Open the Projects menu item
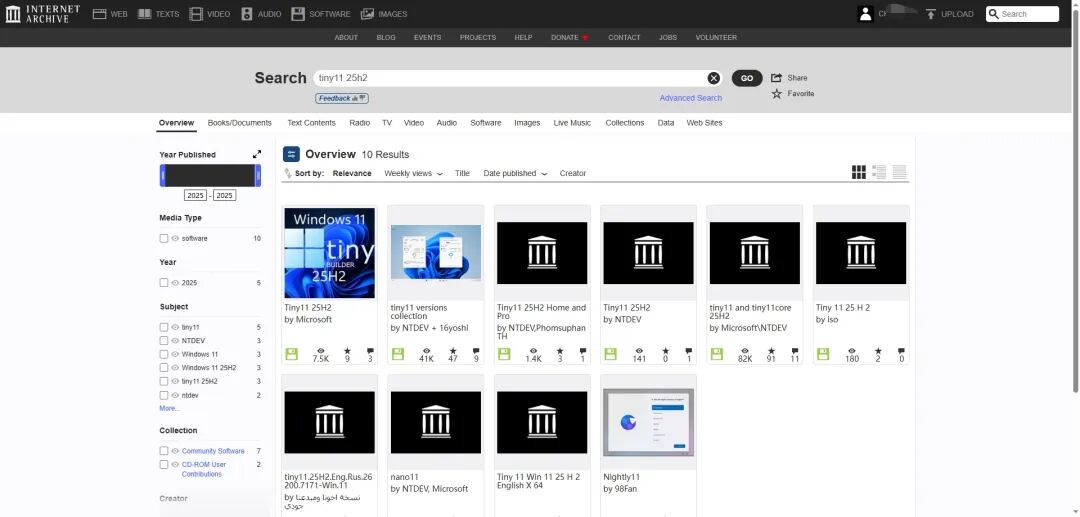Image resolution: width=1080 pixels, height=517 pixels. pos(477,38)
